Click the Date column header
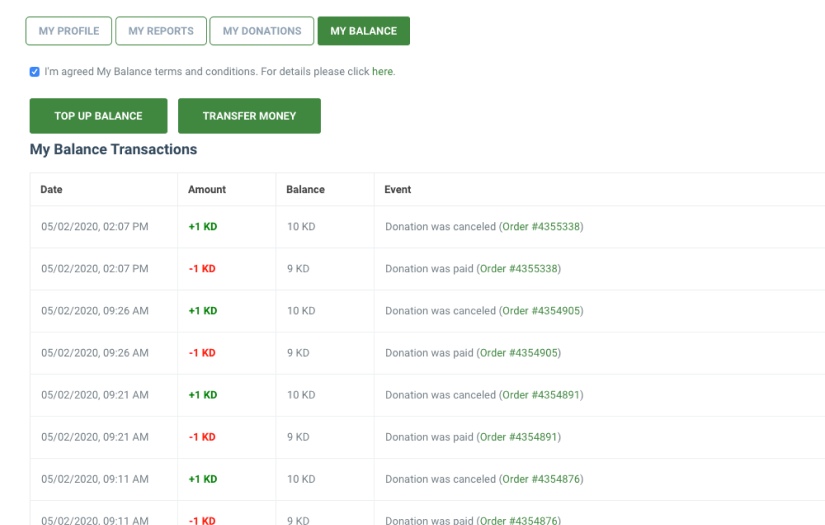 point(52,189)
